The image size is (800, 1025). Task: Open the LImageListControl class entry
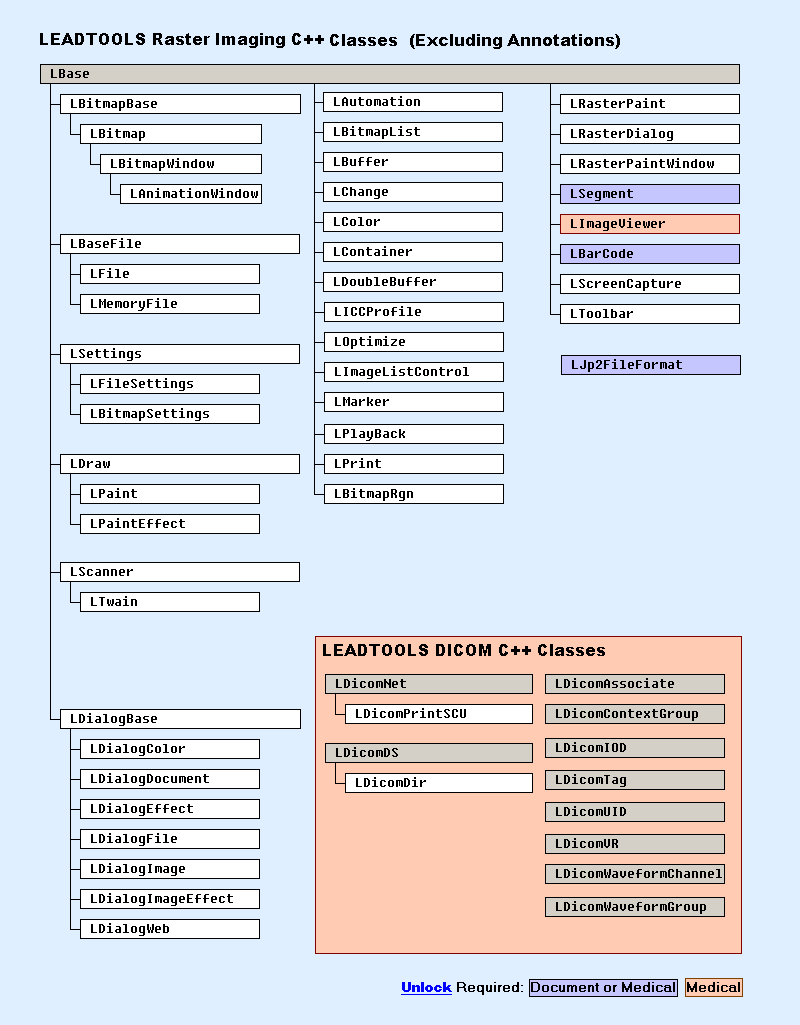coord(414,372)
